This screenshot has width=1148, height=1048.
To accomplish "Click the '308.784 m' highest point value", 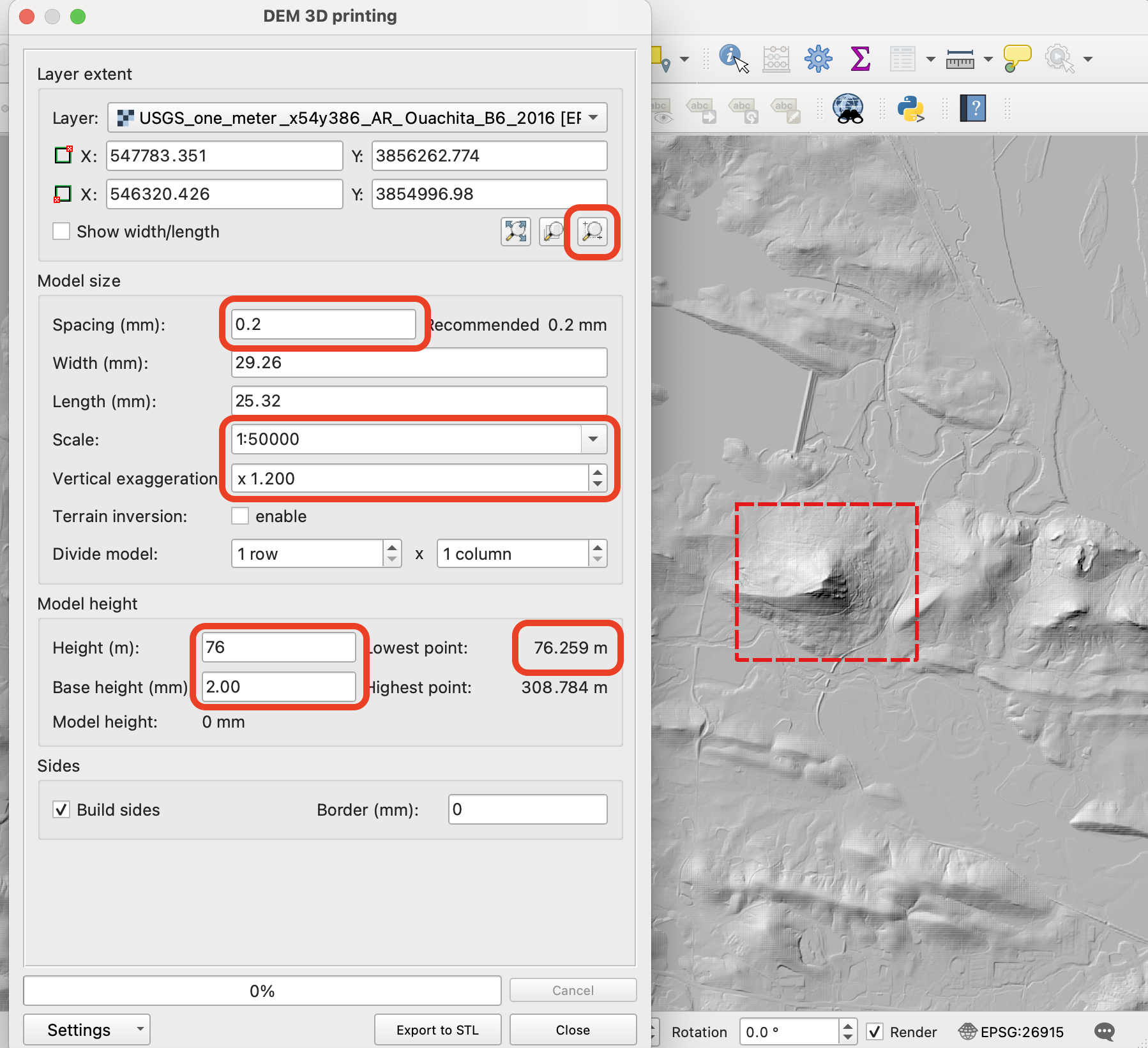I will coord(564,687).
